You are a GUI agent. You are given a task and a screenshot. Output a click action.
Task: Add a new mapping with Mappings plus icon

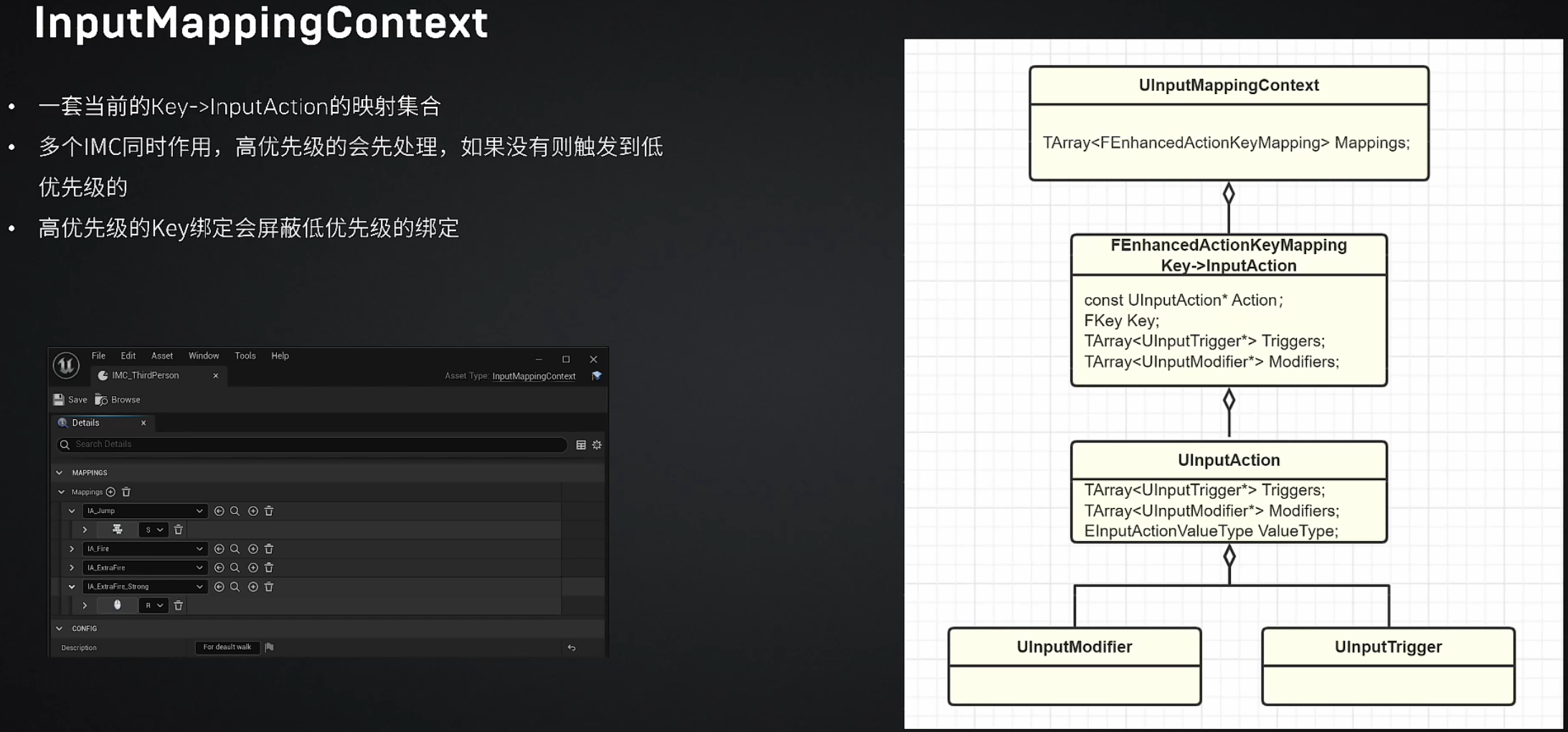coord(110,492)
